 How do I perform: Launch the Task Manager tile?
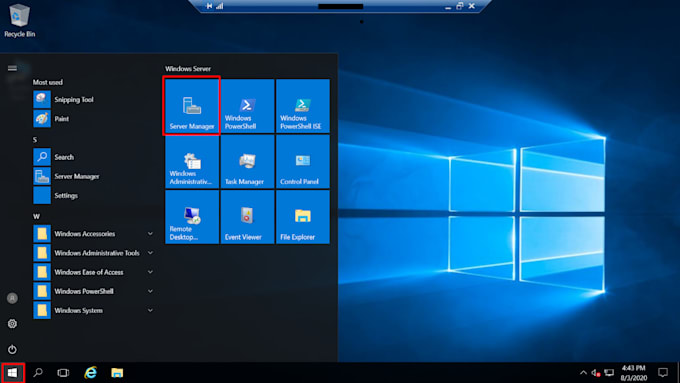click(x=247, y=161)
